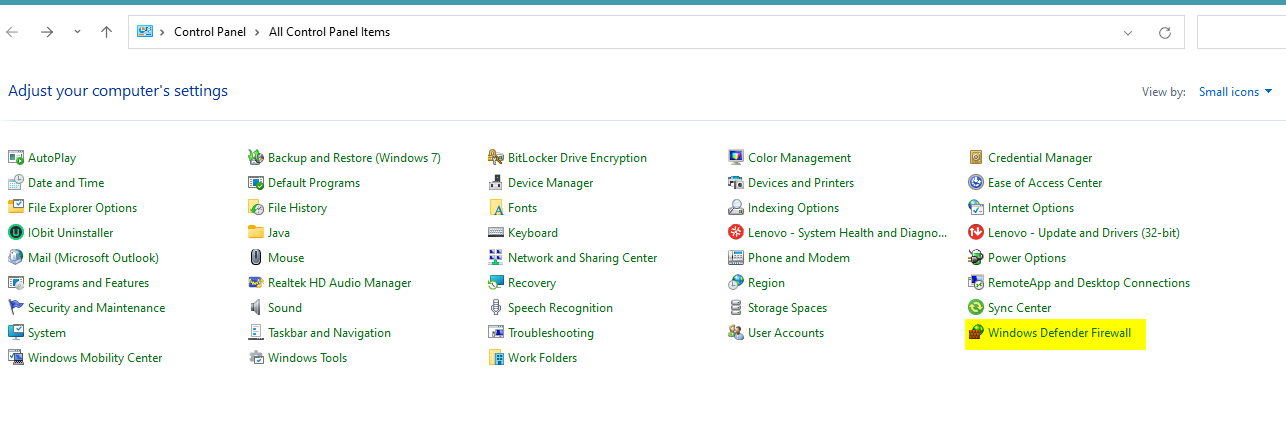Click the Color Management icon
Image resolution: width=1286 pixels, height=442 pixels.
[x=736, y=157]
